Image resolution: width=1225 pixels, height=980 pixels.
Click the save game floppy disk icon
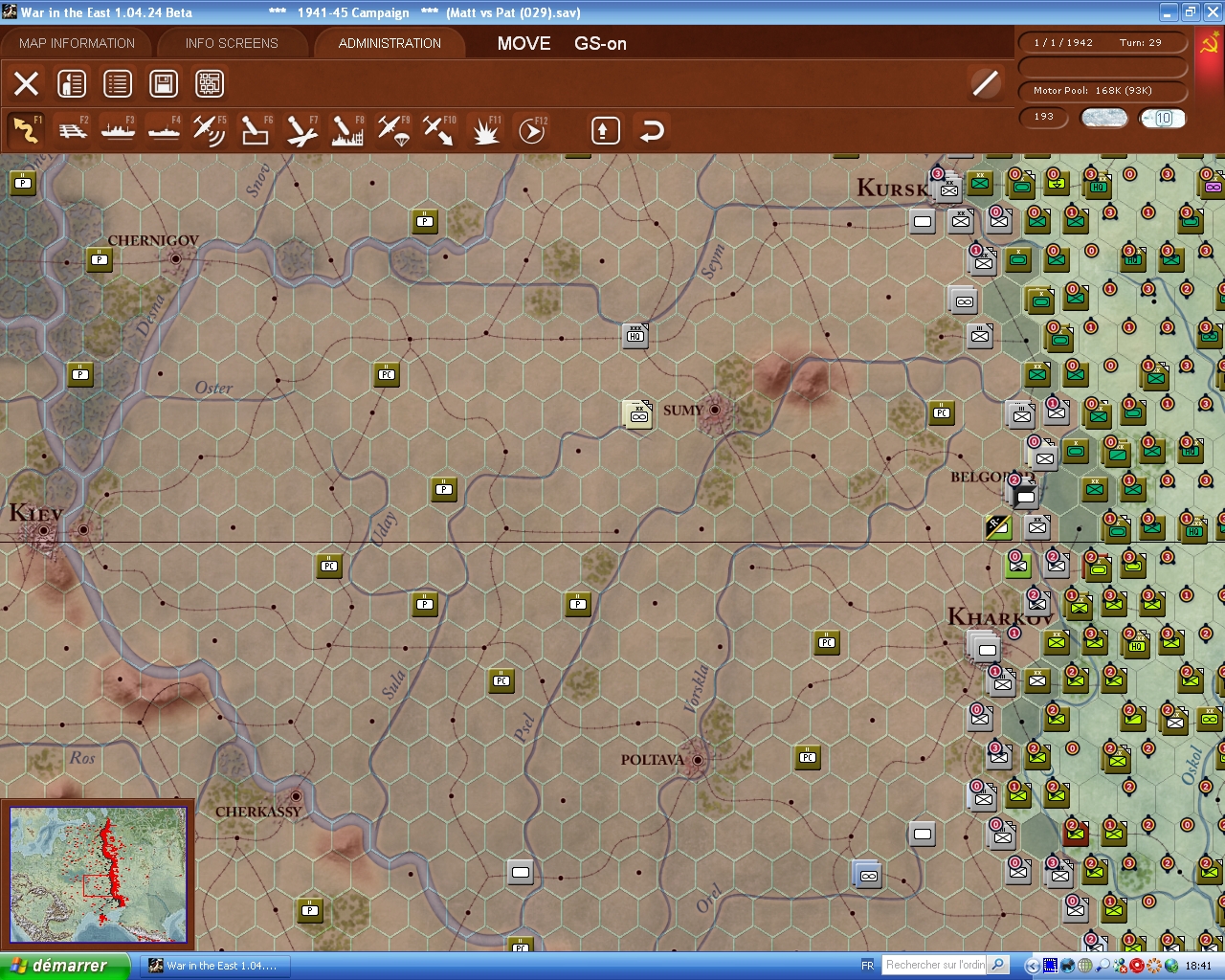[x=164, y=83]
